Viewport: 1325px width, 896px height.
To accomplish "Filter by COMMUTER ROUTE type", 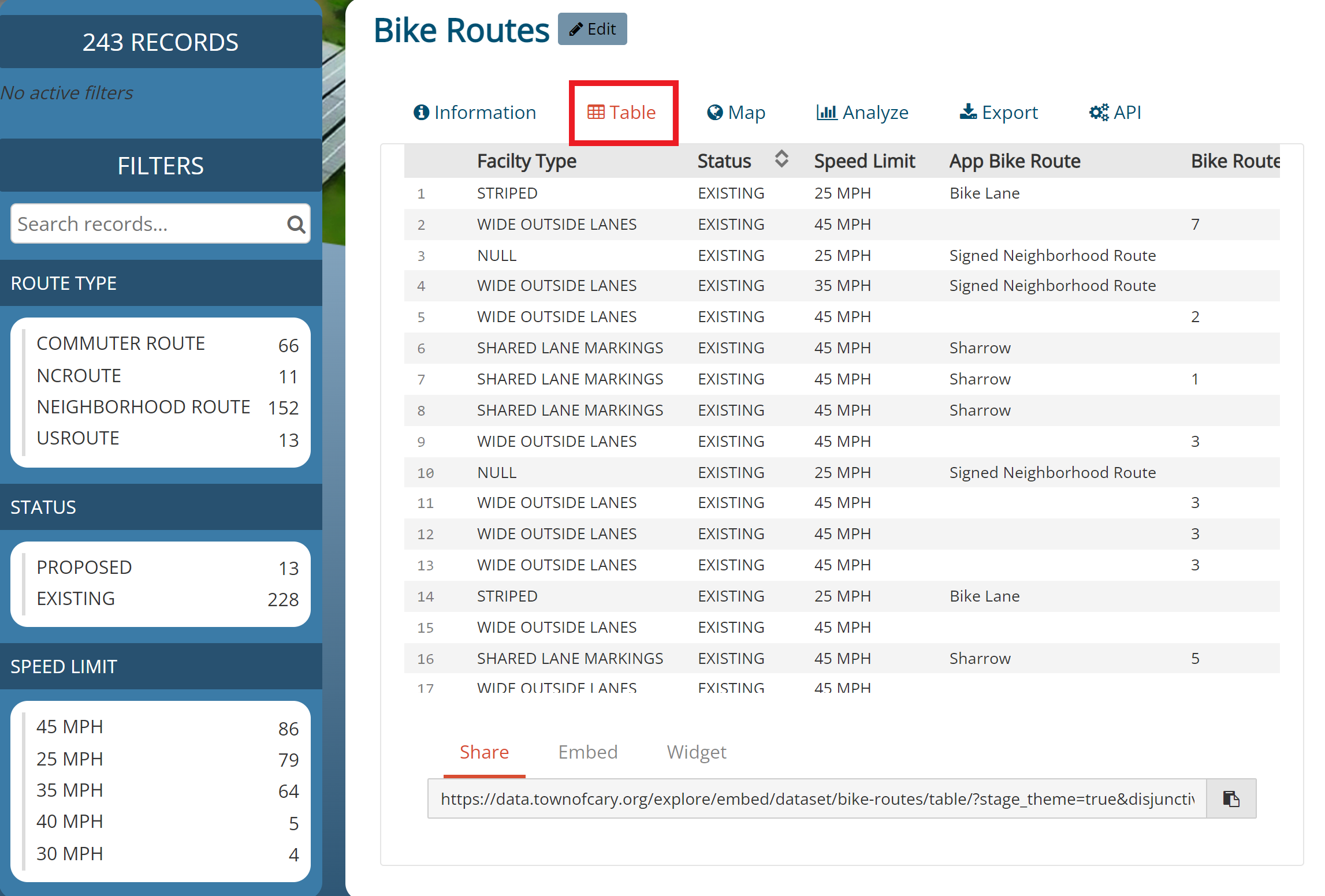I will click(x=121, y=344).
